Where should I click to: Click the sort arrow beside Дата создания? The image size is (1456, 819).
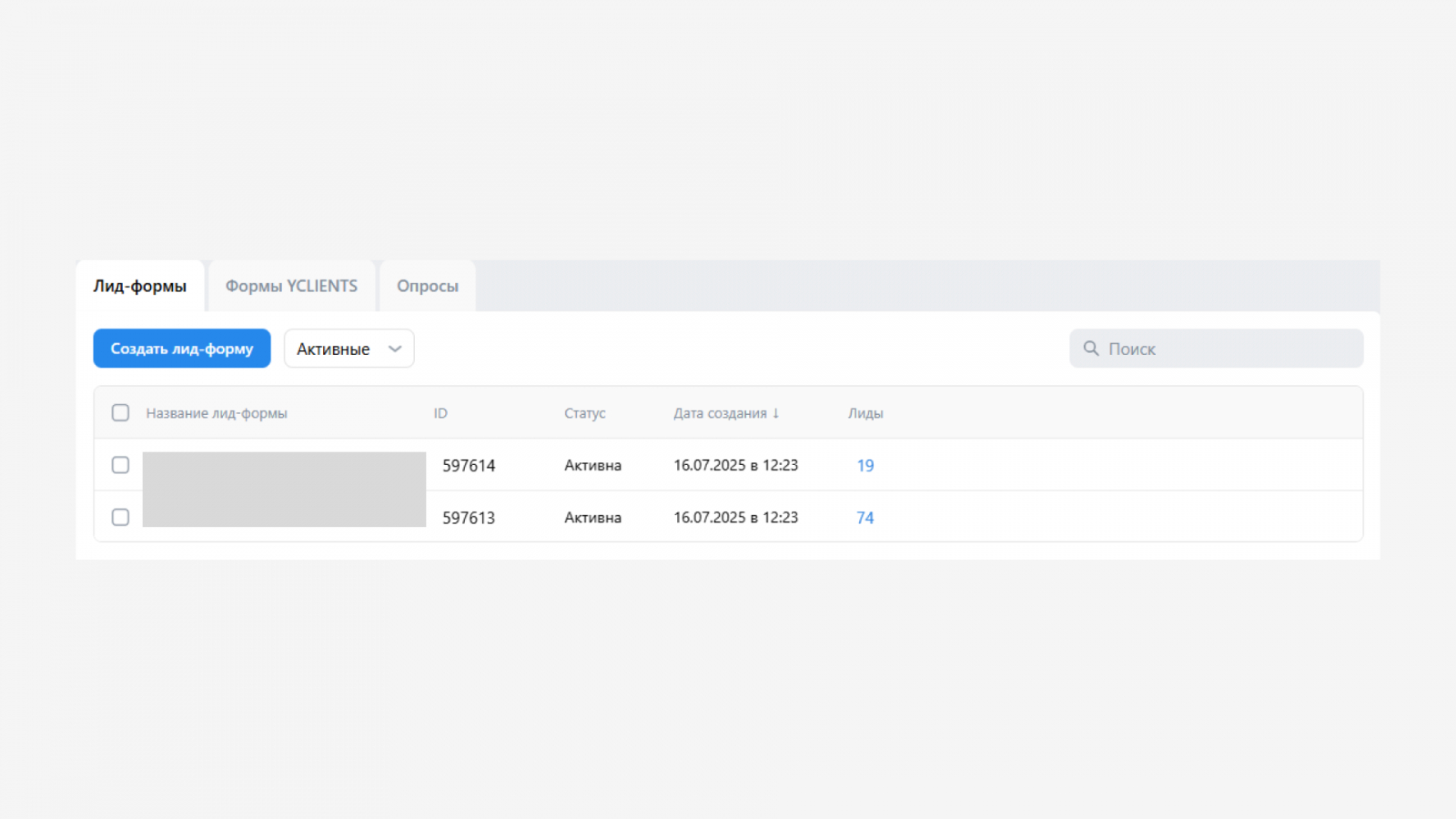pos(776,413)
